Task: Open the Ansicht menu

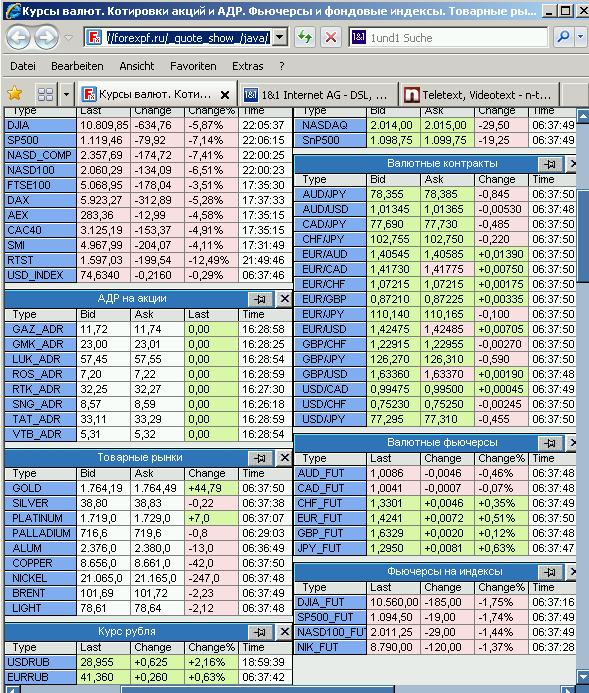Action: 137,66
